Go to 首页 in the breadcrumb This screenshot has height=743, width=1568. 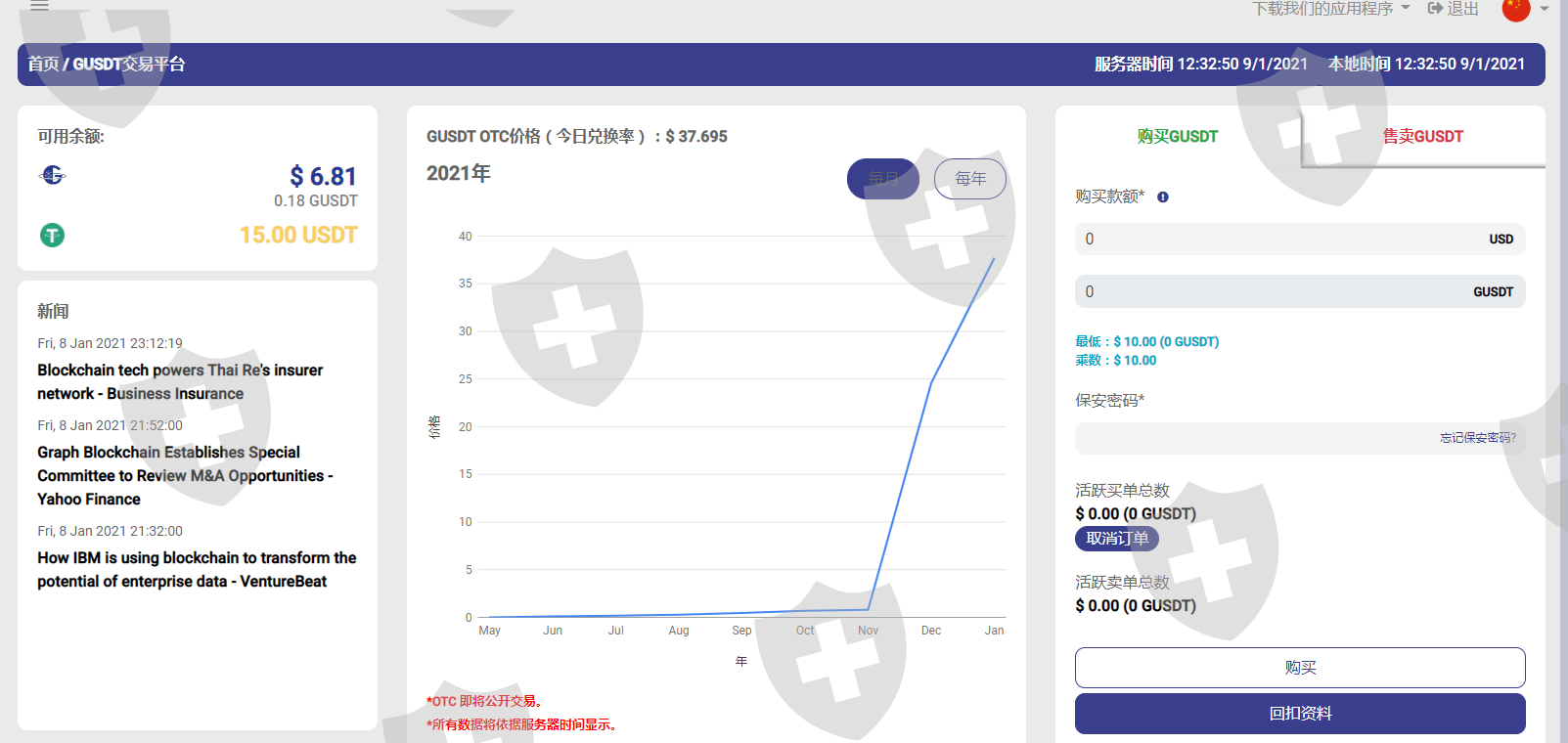pyautogui.click(x=43, y=65)
